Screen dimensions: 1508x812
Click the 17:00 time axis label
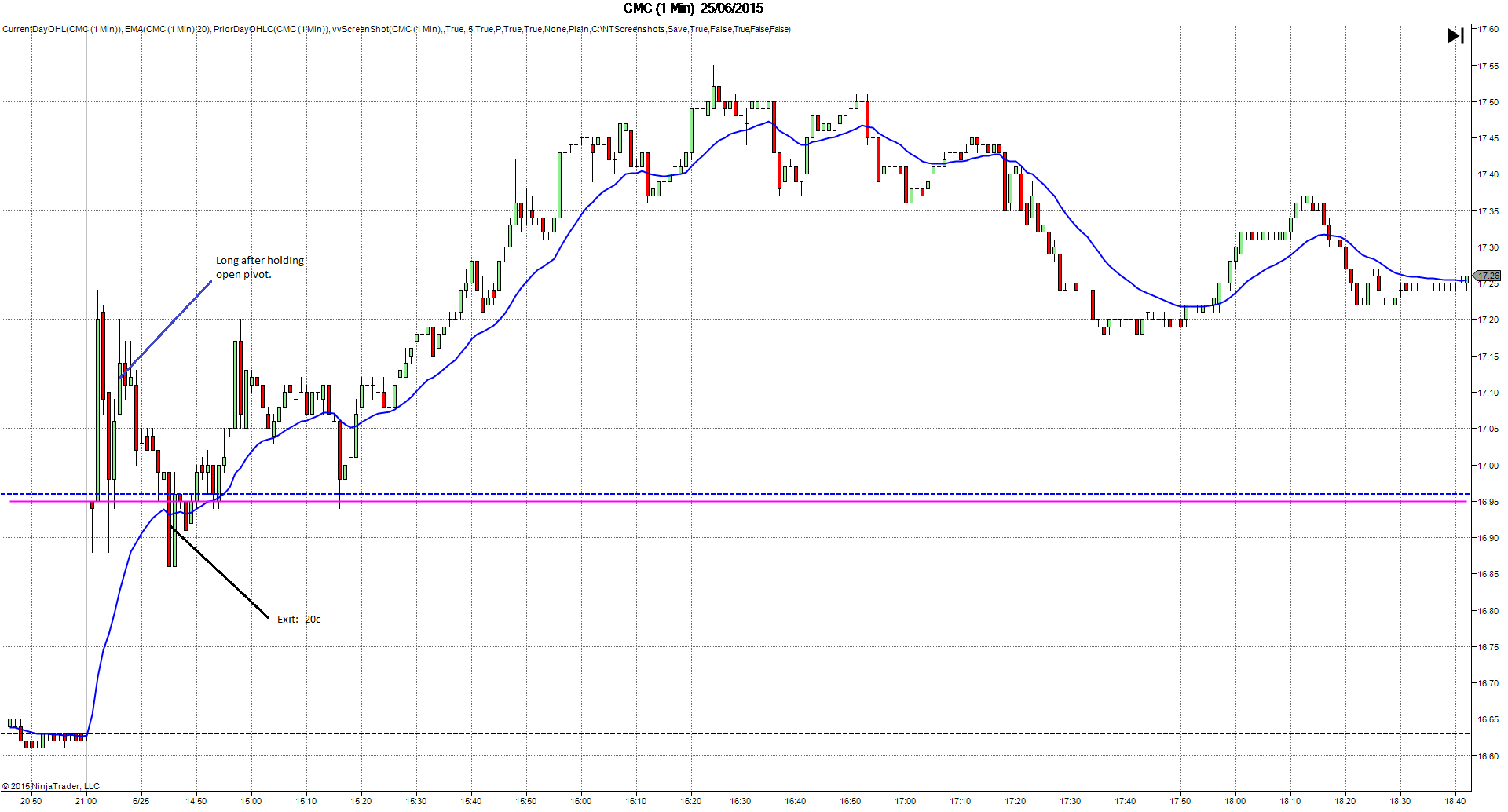pos(906,801)
